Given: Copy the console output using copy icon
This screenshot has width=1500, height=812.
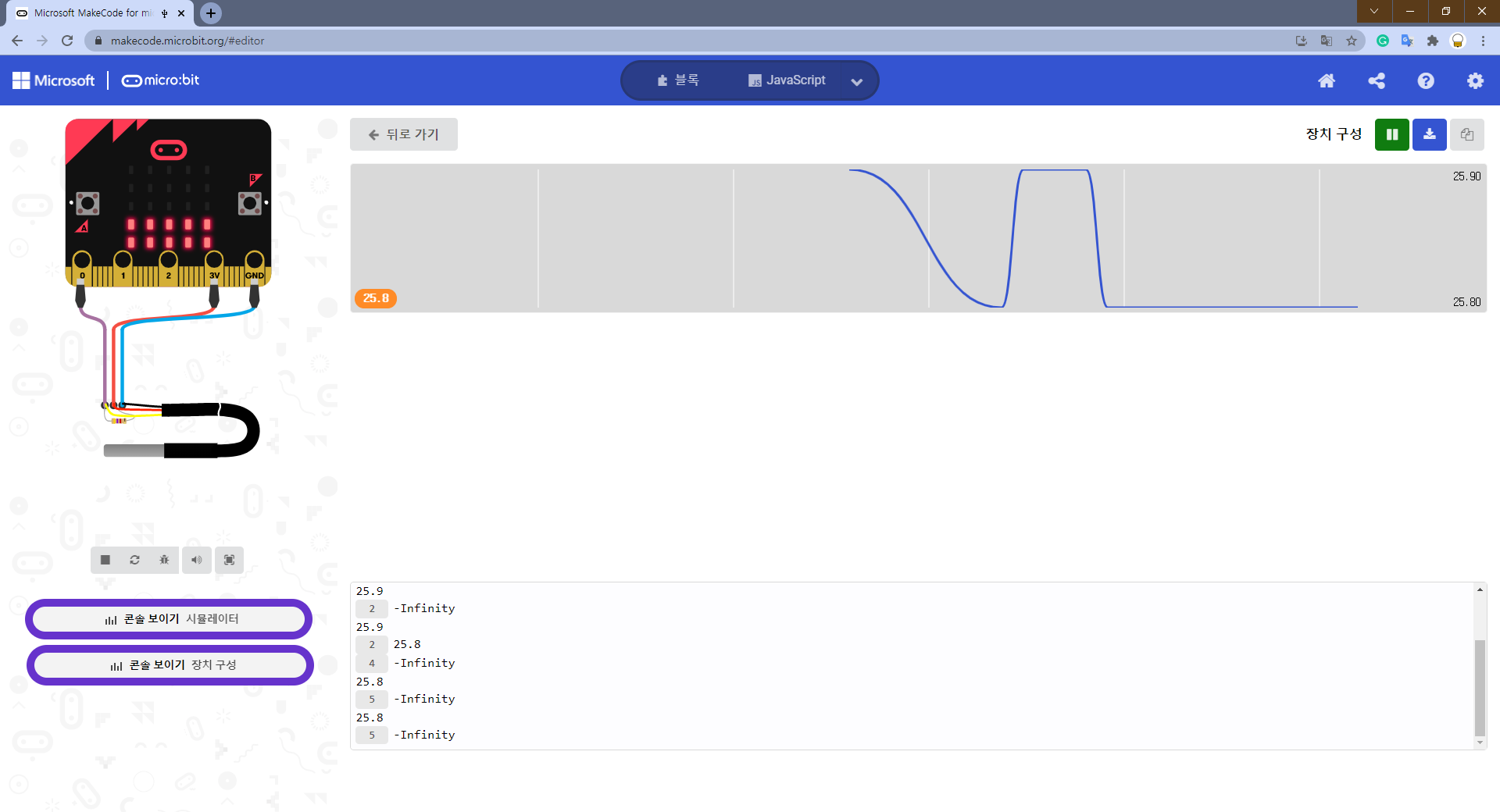Looking at the screenshot, I should coord(1466,134).
